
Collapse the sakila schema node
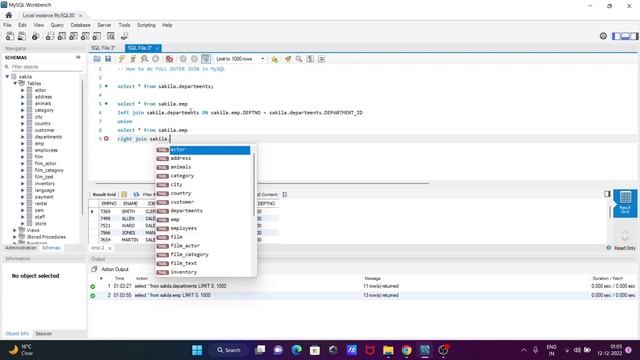pos(7,77)
